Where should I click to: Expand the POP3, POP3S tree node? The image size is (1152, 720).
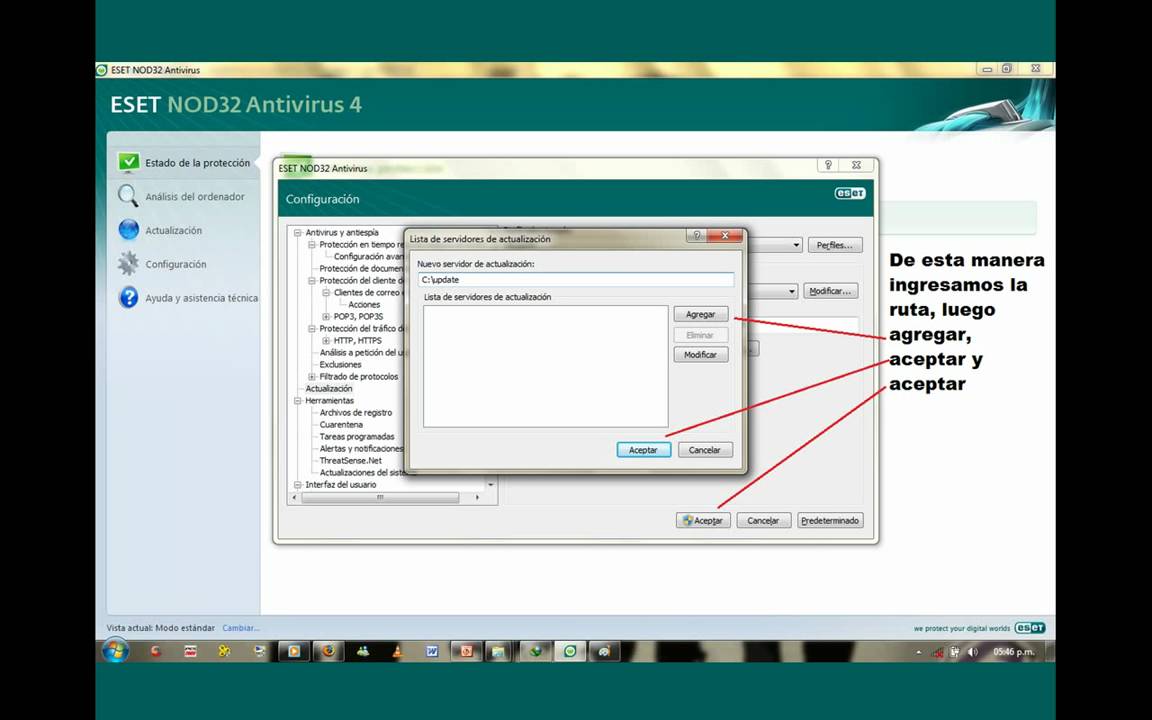tap(326, 317)
